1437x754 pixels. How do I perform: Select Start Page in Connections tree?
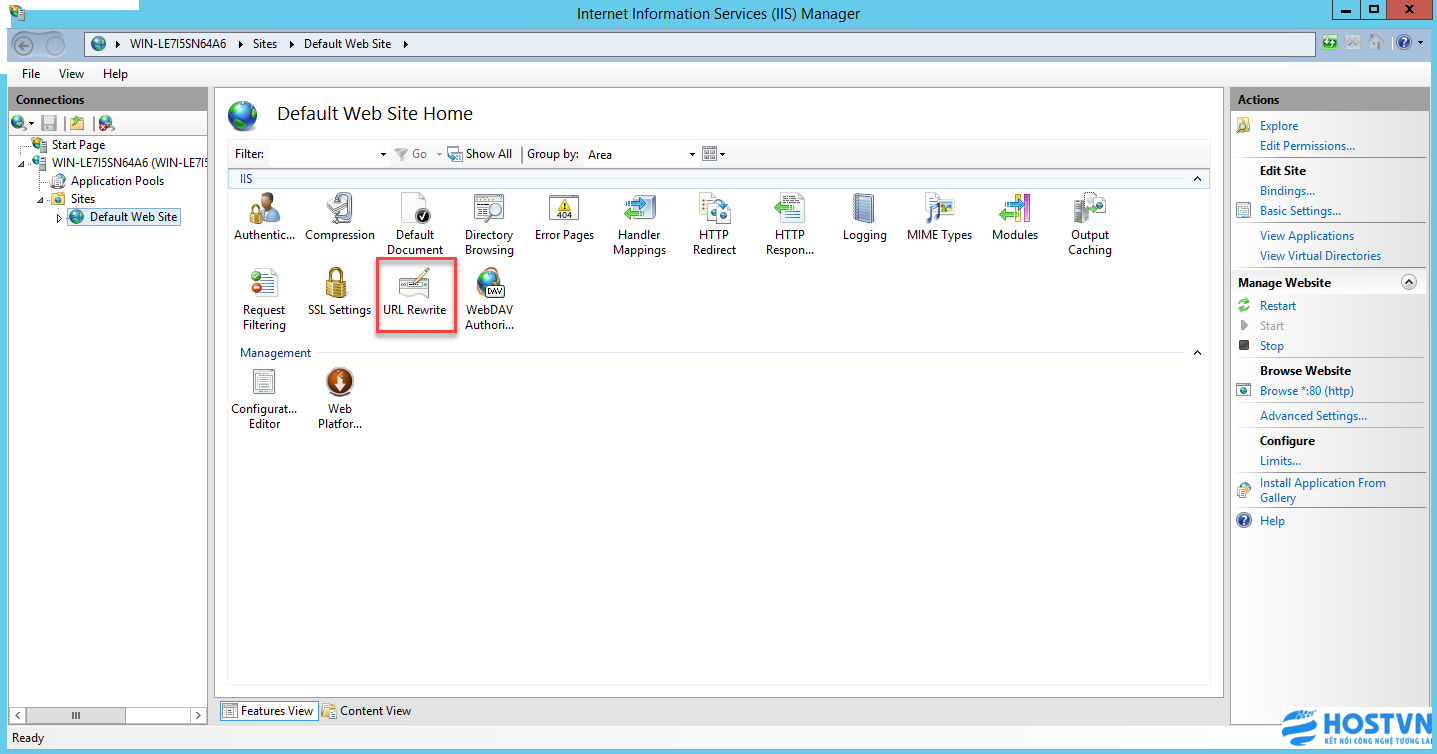tap(78, 145)
